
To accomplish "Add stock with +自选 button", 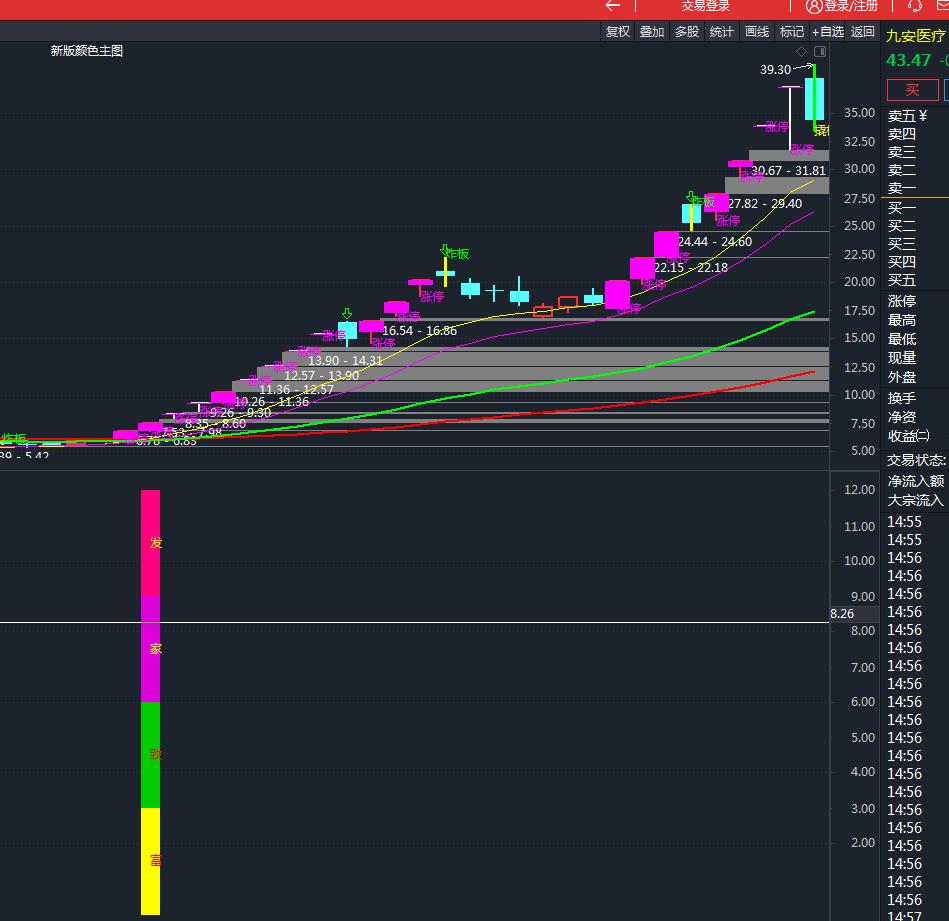I will coord(827,31).
